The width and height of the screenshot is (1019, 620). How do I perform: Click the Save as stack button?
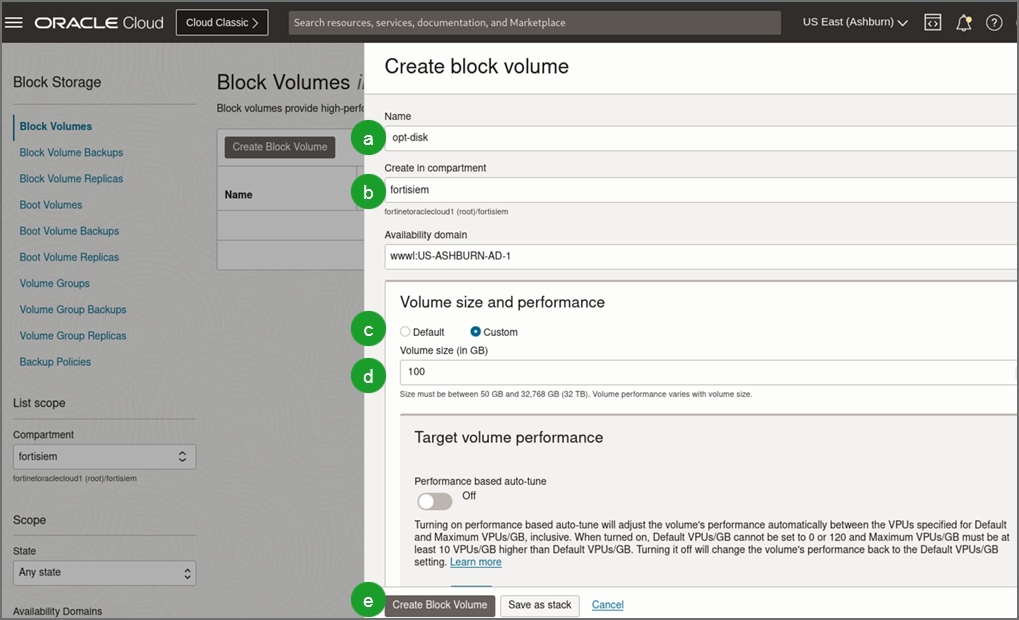(539, 604)
